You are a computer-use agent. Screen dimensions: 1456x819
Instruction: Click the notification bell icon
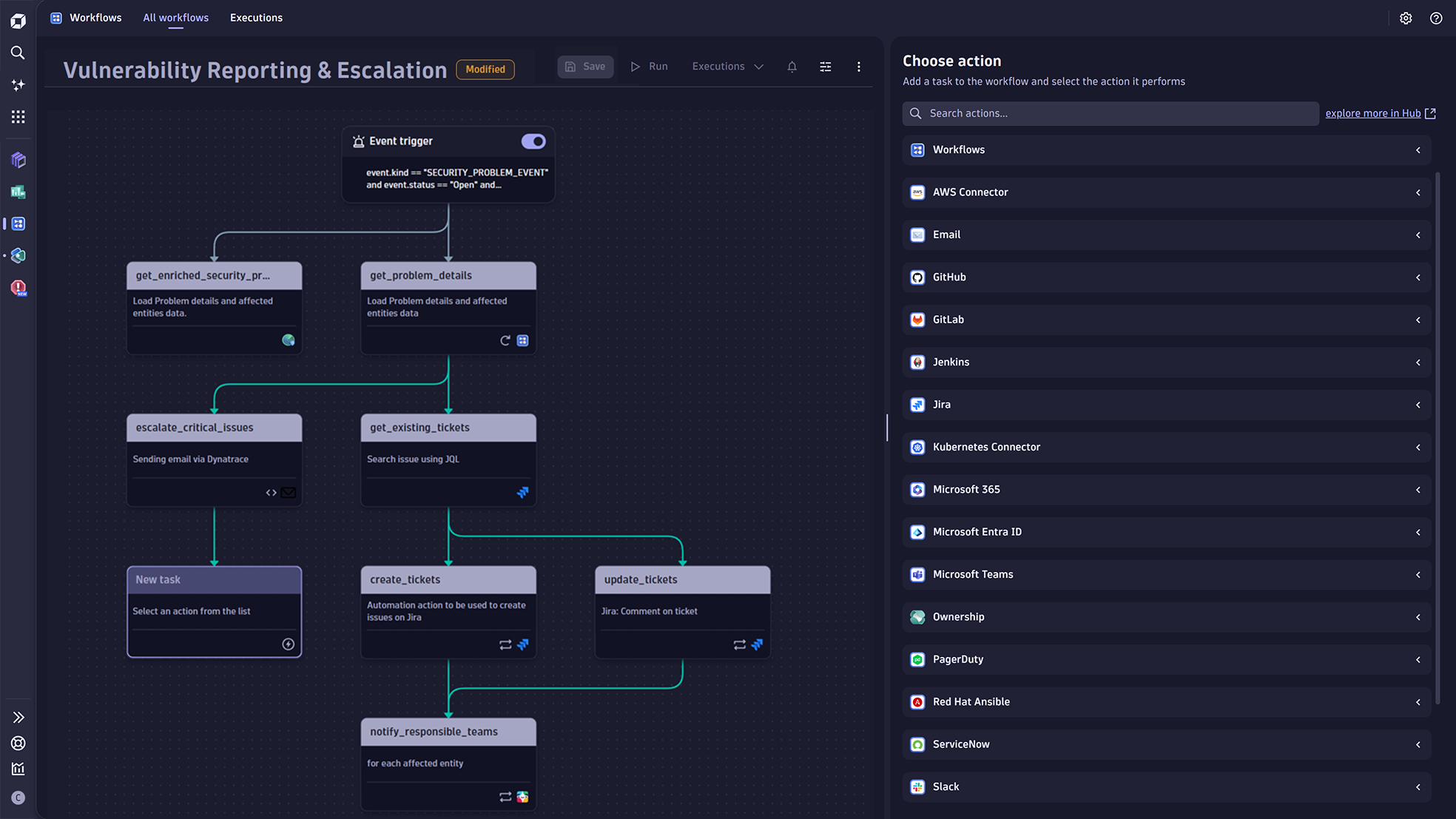[x=792, y=67]
